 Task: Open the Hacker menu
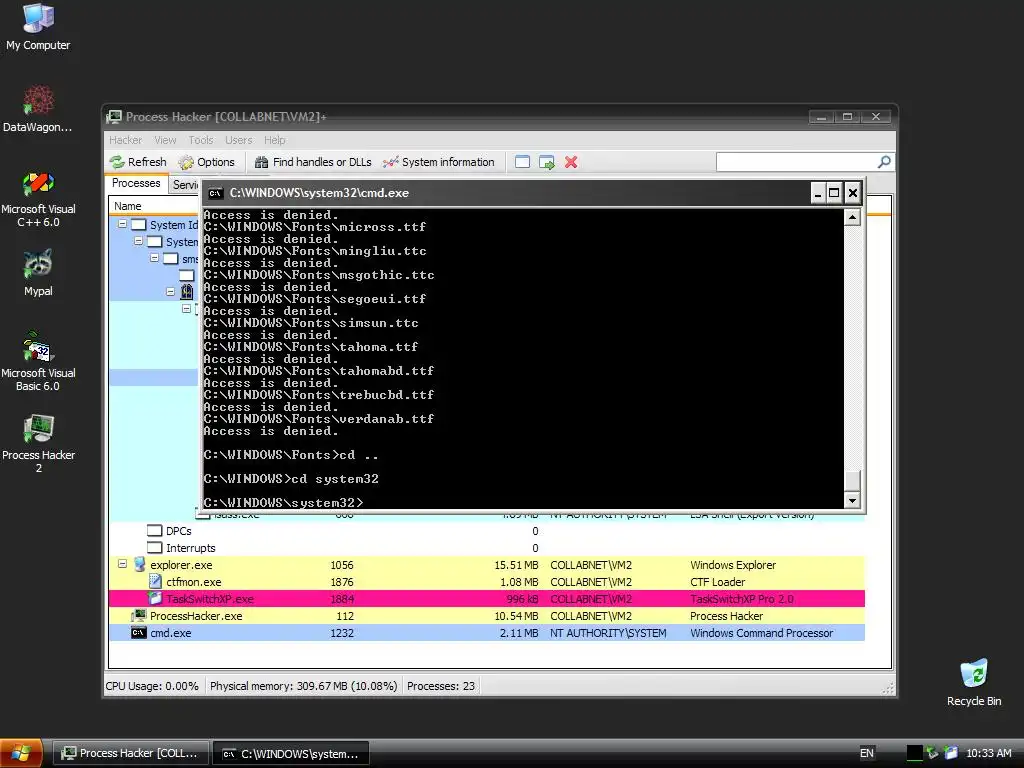pos(125,140)
